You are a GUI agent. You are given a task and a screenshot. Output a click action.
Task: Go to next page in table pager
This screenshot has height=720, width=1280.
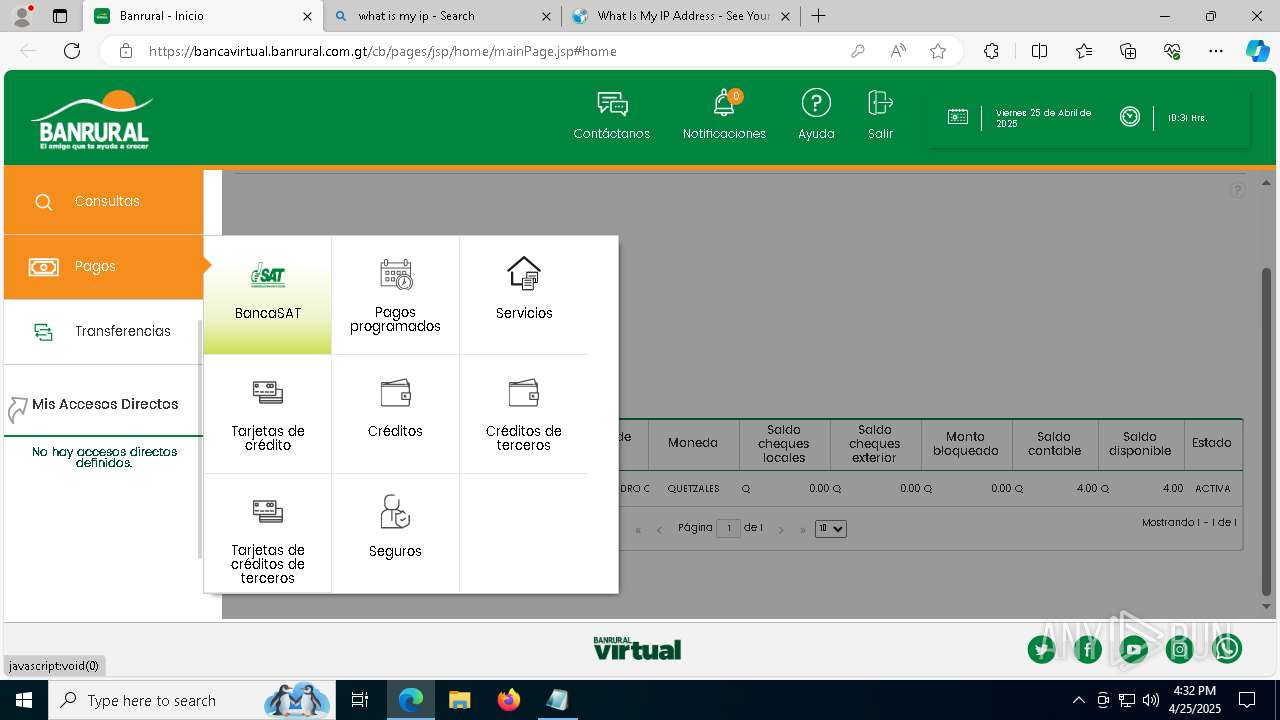[x=781, y=530]
